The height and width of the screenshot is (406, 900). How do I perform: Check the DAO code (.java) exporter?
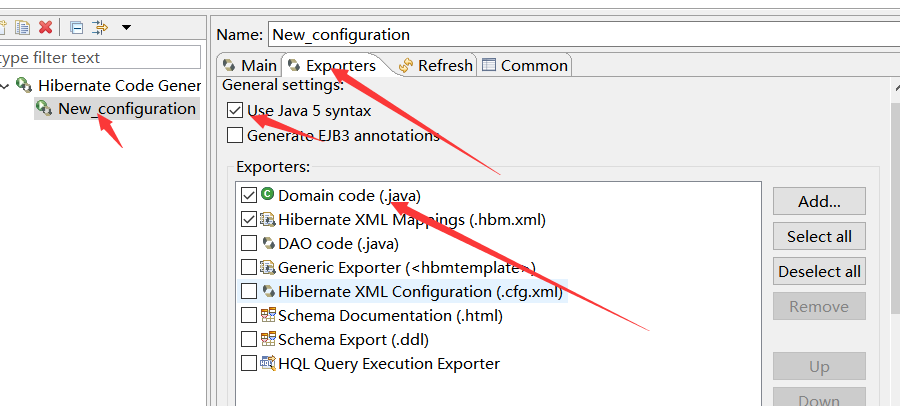[x=249, y=244]
